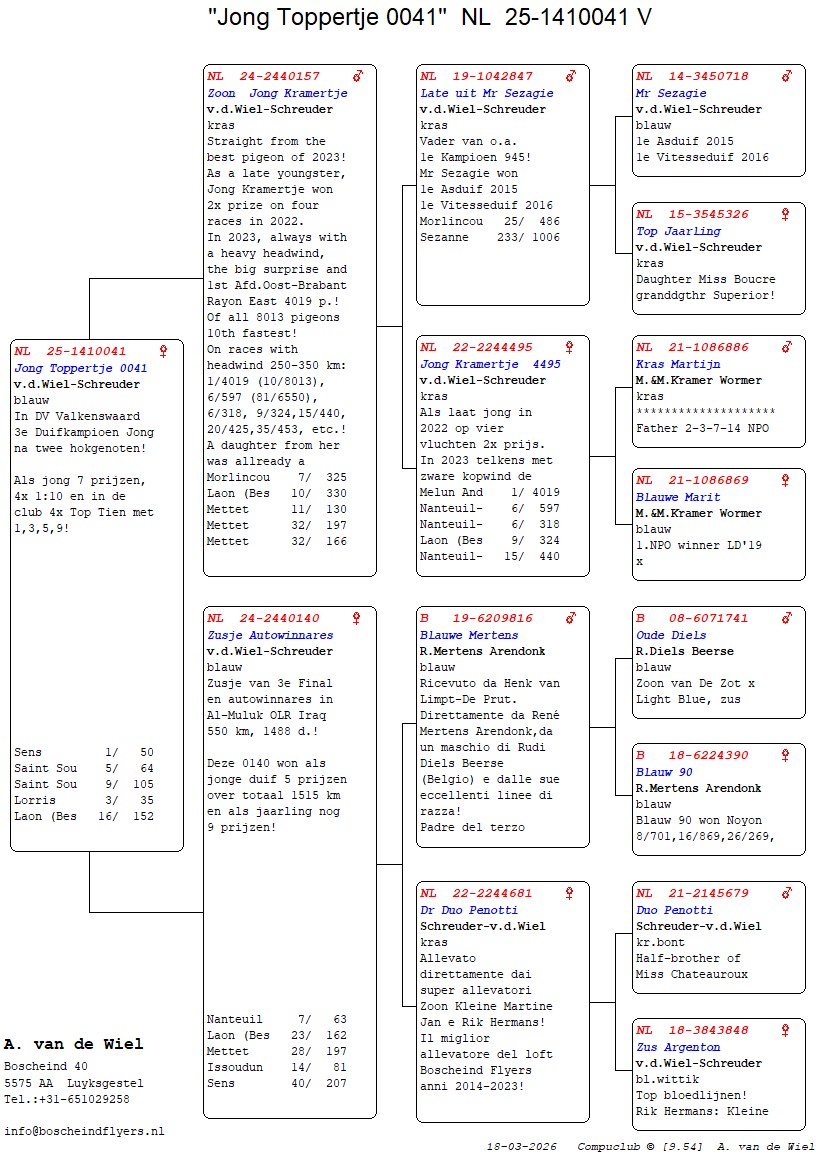
Task: Click the name Late uit Mr Sezagie
Action: coord(486,93)
